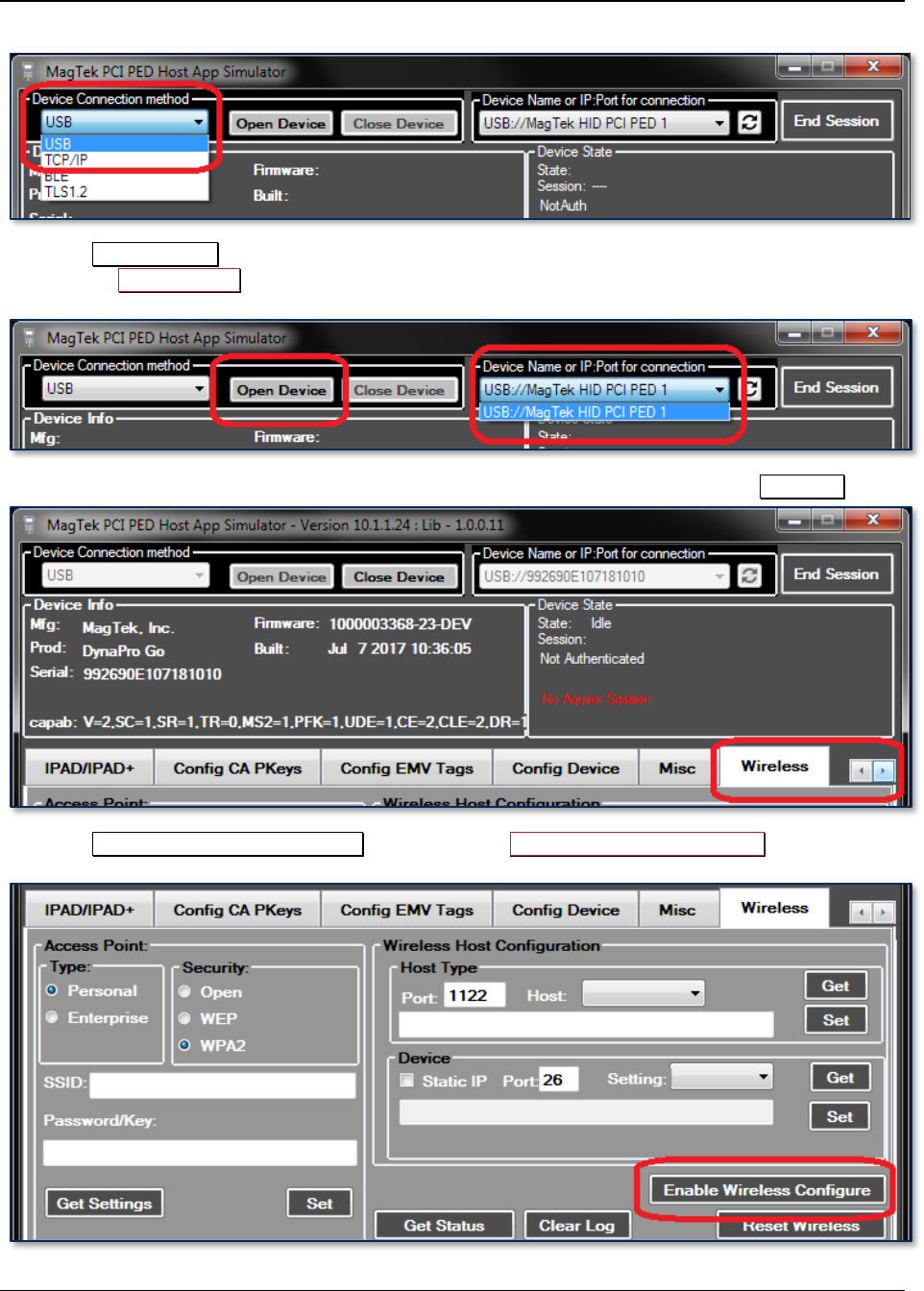924x1291 pixels.
Task: Click End Session in the window showing the TCP/IP list
Action: tap(836, 121)
